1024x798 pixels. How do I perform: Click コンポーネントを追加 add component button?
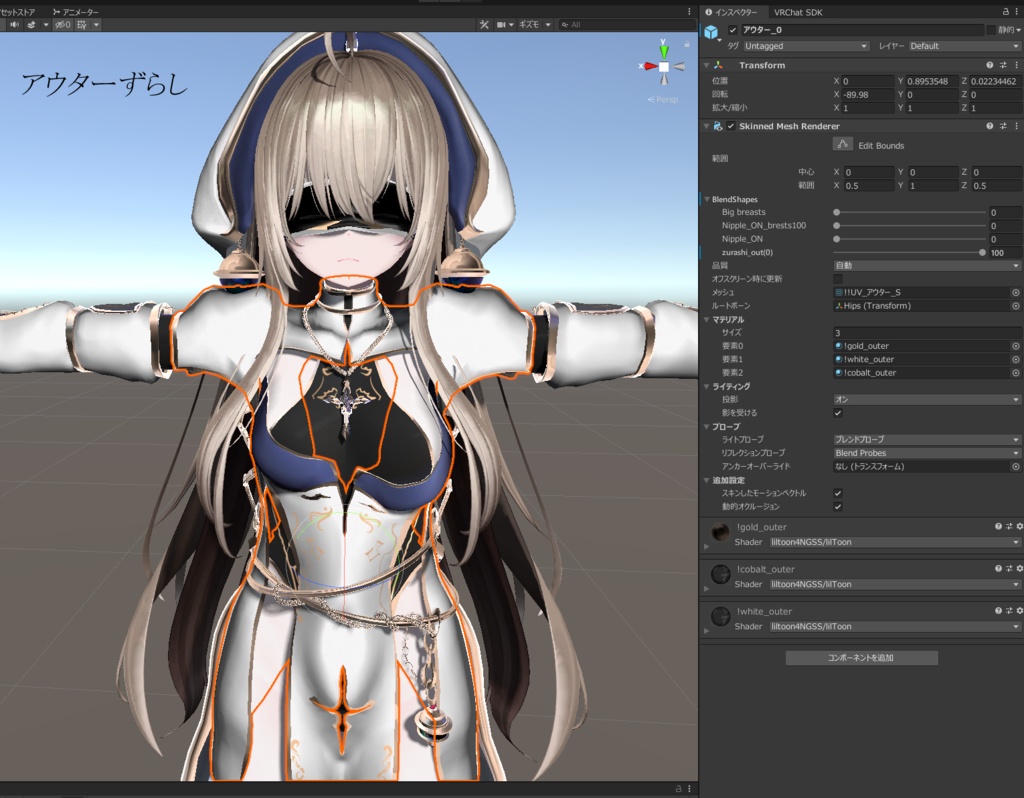[x=861, y=658]
